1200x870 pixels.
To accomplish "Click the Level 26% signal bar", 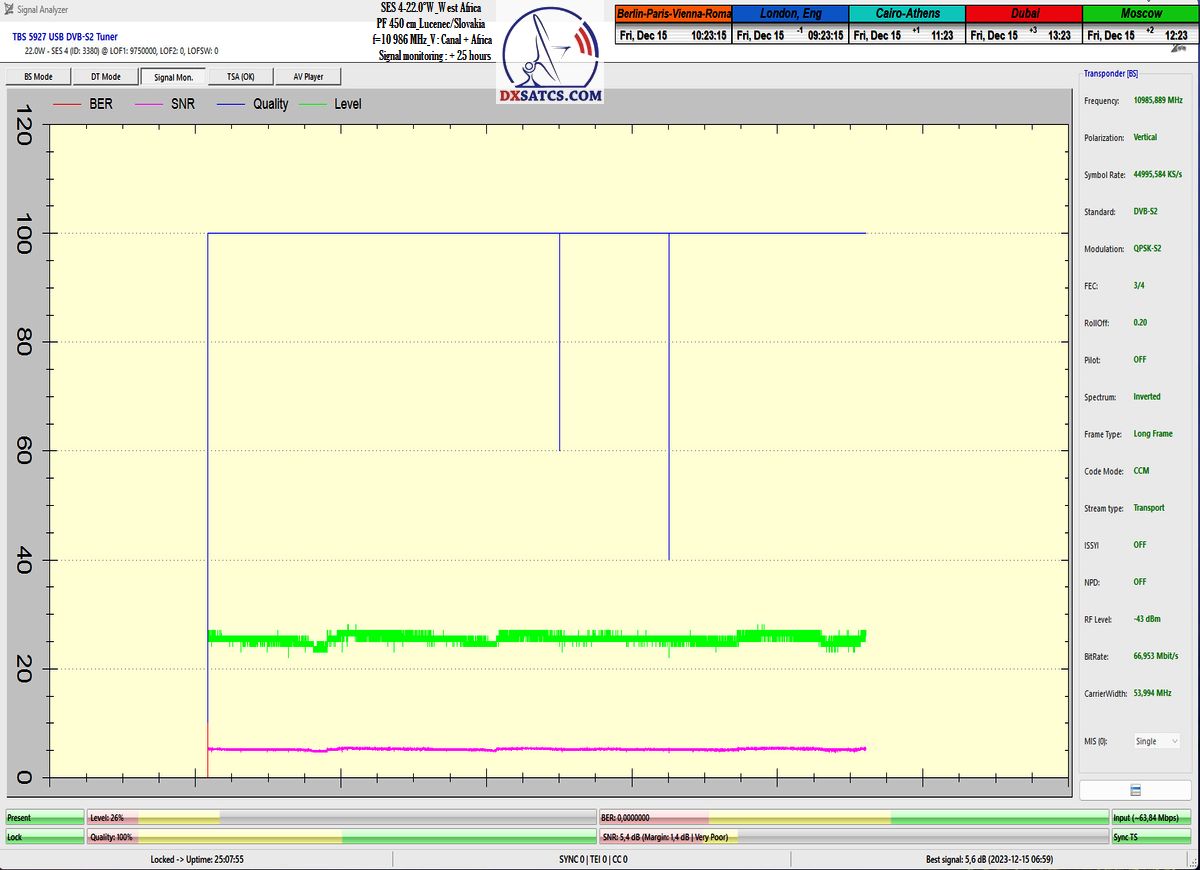I will [x=340, y=818].
